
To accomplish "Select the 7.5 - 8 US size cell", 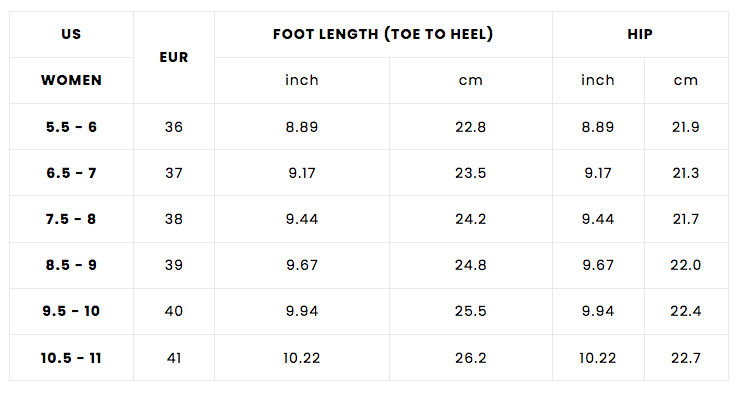I will tap(71, 219).
